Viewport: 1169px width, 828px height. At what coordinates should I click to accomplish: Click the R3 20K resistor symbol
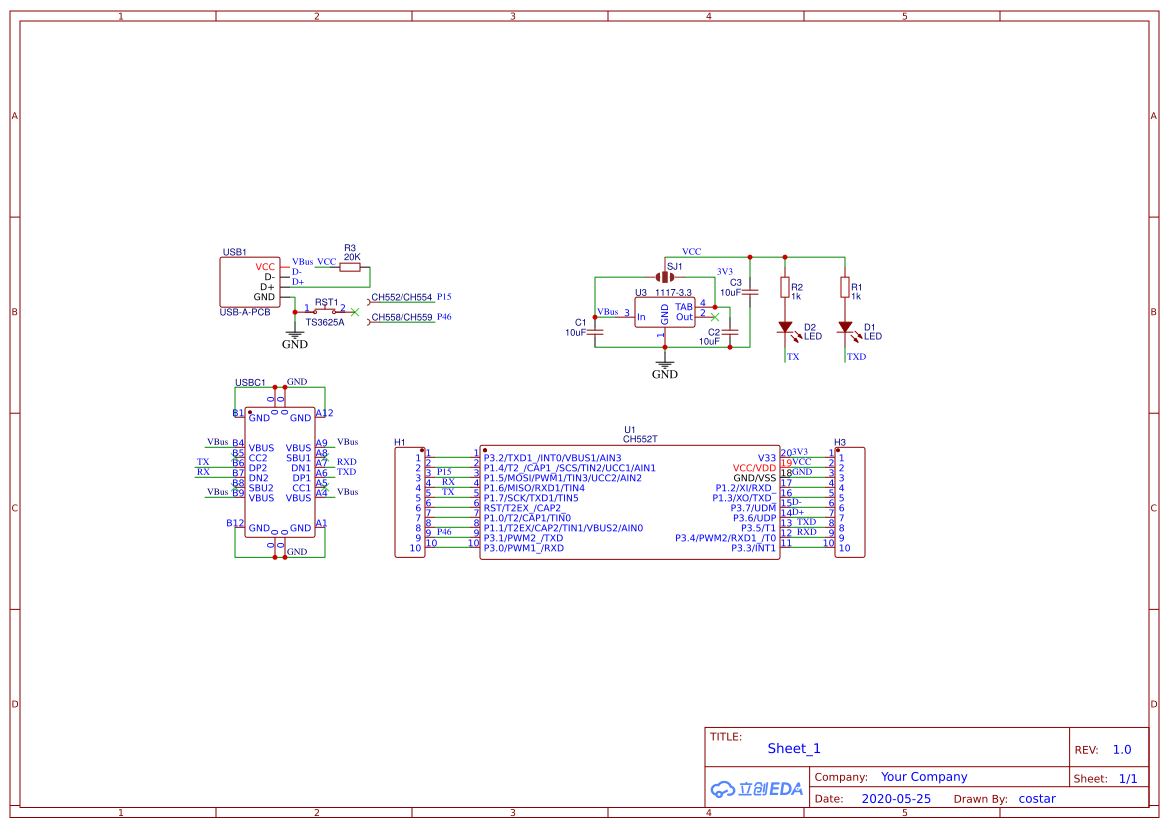(350, 267)
